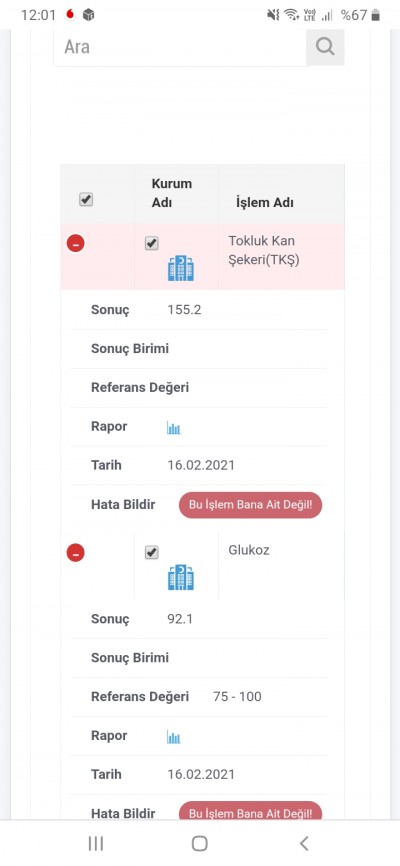Open the report chart icon for Glukoz
Viewport: 400px width, 866px height.
(174, 737)
